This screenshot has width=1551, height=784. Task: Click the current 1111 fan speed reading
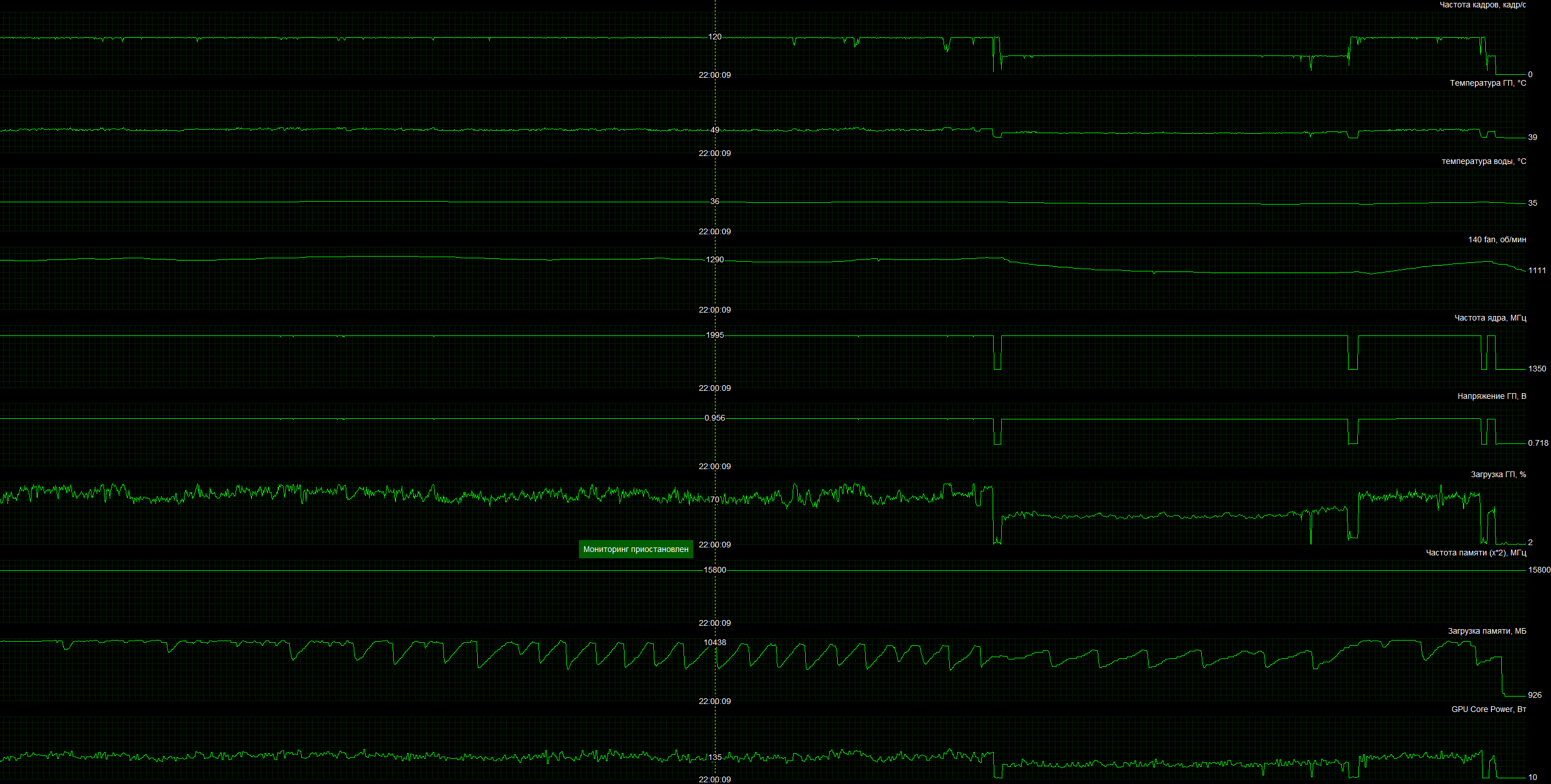coord(1537,270)
